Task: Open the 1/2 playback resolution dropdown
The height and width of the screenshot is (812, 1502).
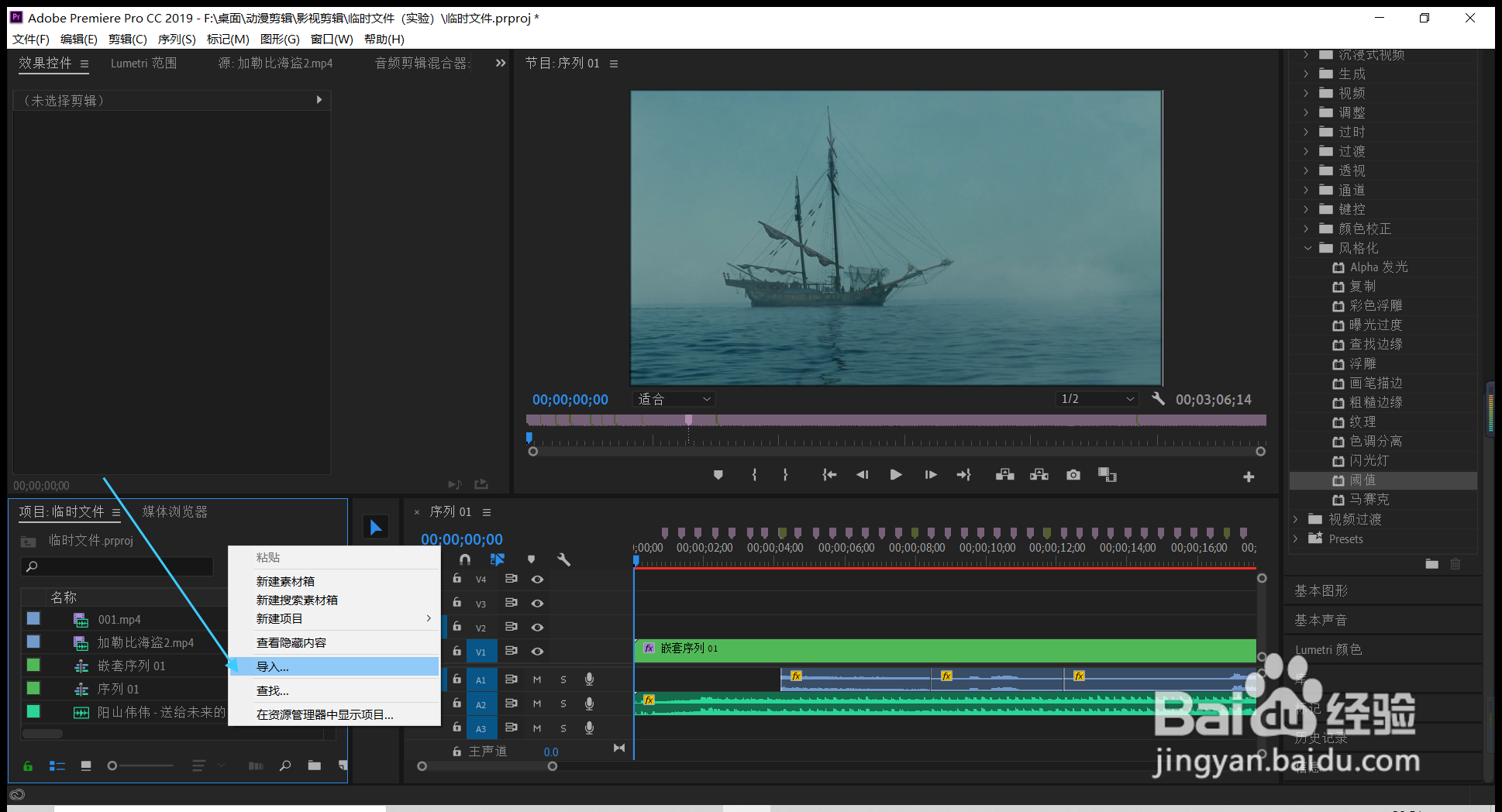Action: (x=1097, y=399)
